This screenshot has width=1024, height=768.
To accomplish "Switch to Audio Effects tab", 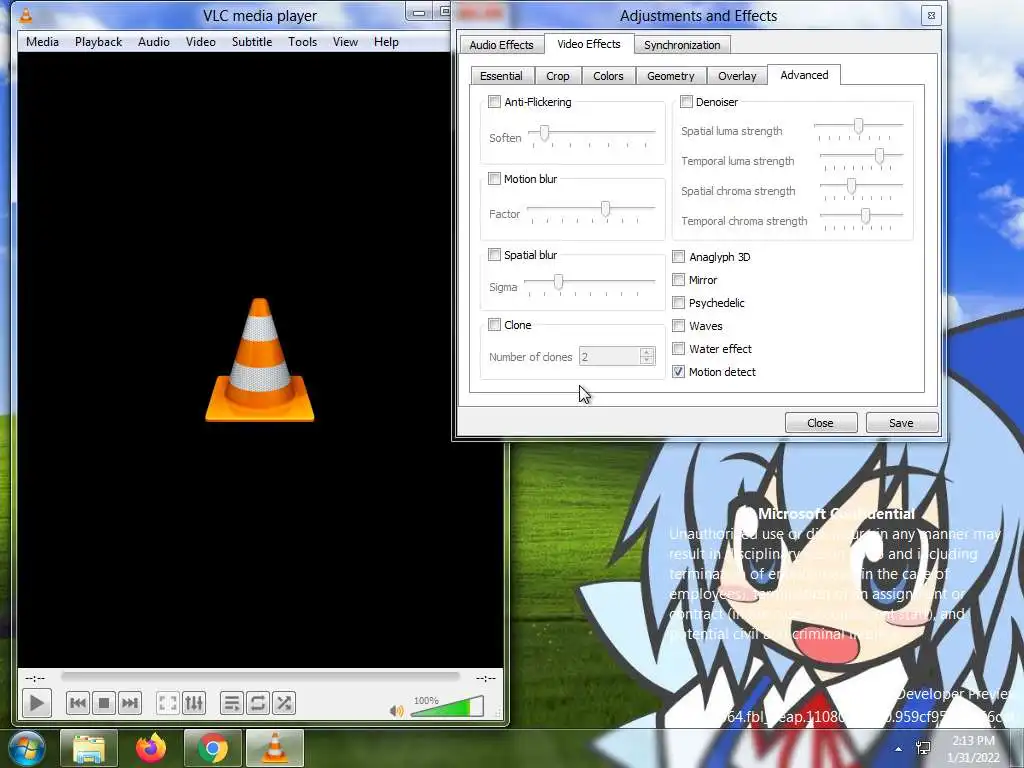I will click(x=502, y=44).
